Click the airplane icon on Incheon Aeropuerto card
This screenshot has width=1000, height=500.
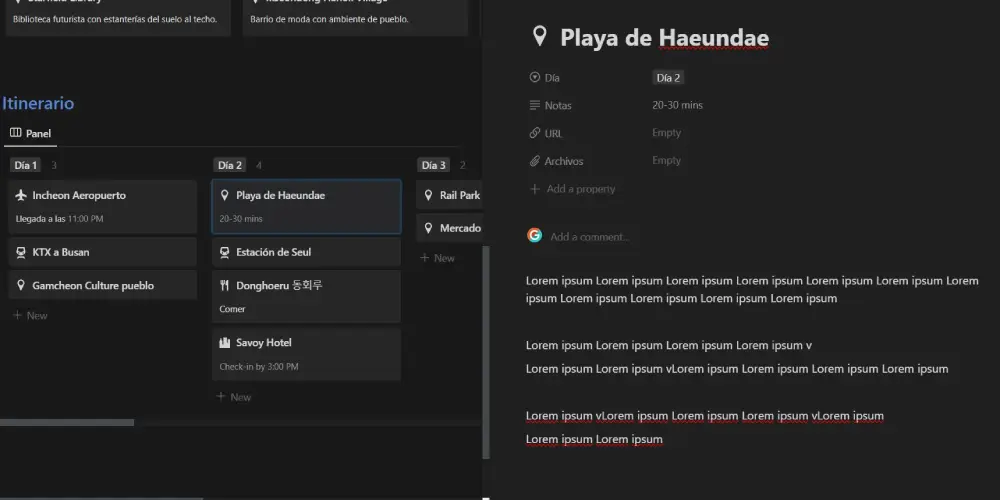pos(22,195)
